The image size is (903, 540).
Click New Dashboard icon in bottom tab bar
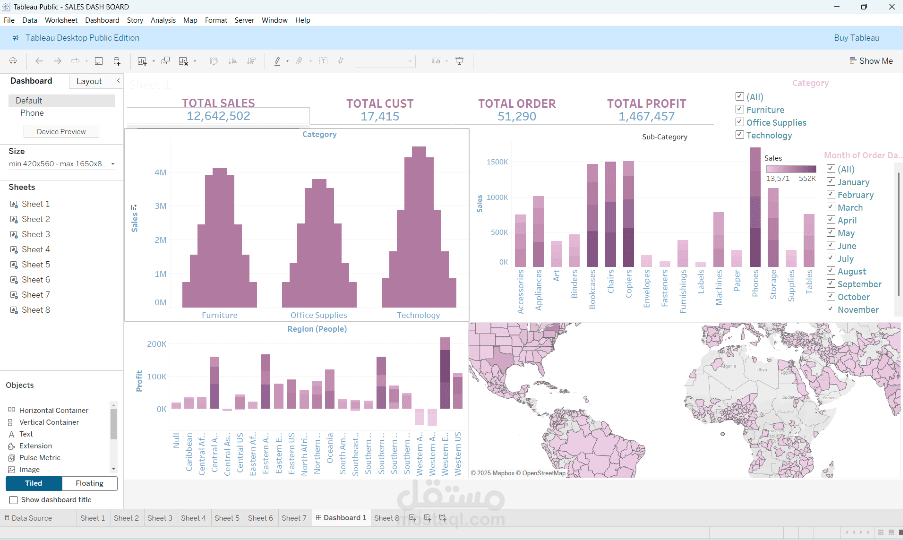(427, 518)
